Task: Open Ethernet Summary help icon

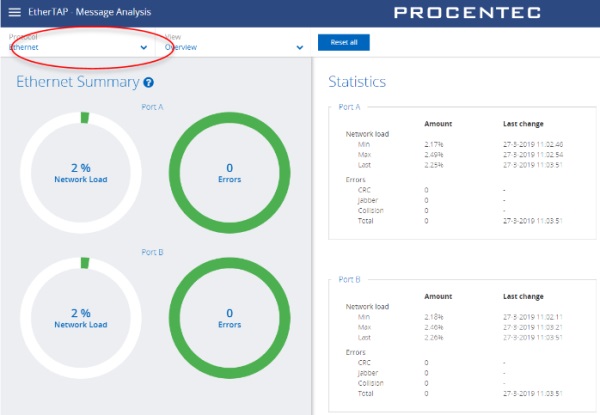Action: pos(148,82)
